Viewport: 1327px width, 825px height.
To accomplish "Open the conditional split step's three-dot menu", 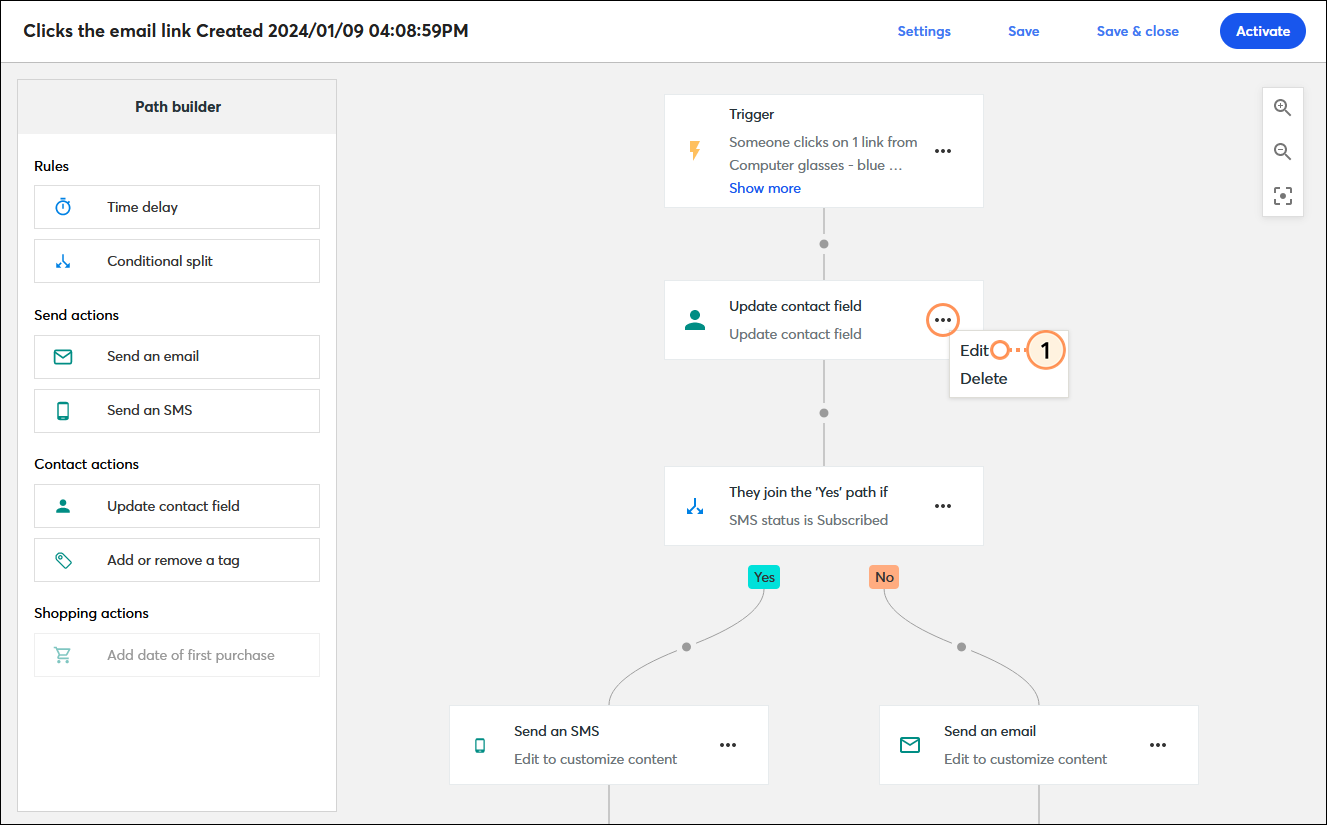I will point(943,506).
